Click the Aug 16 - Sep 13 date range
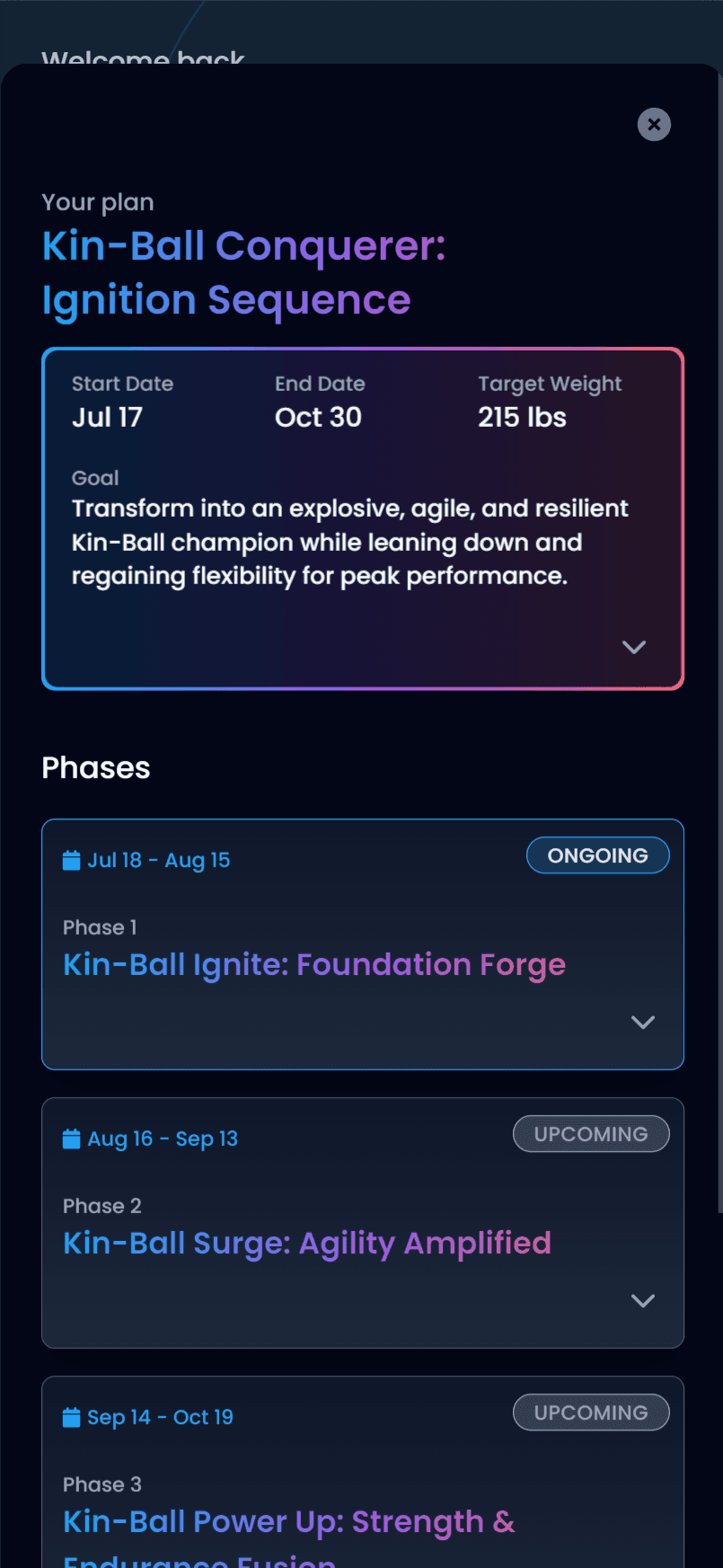Viewport: 723px width, 1568px height. pos(163,1139)
